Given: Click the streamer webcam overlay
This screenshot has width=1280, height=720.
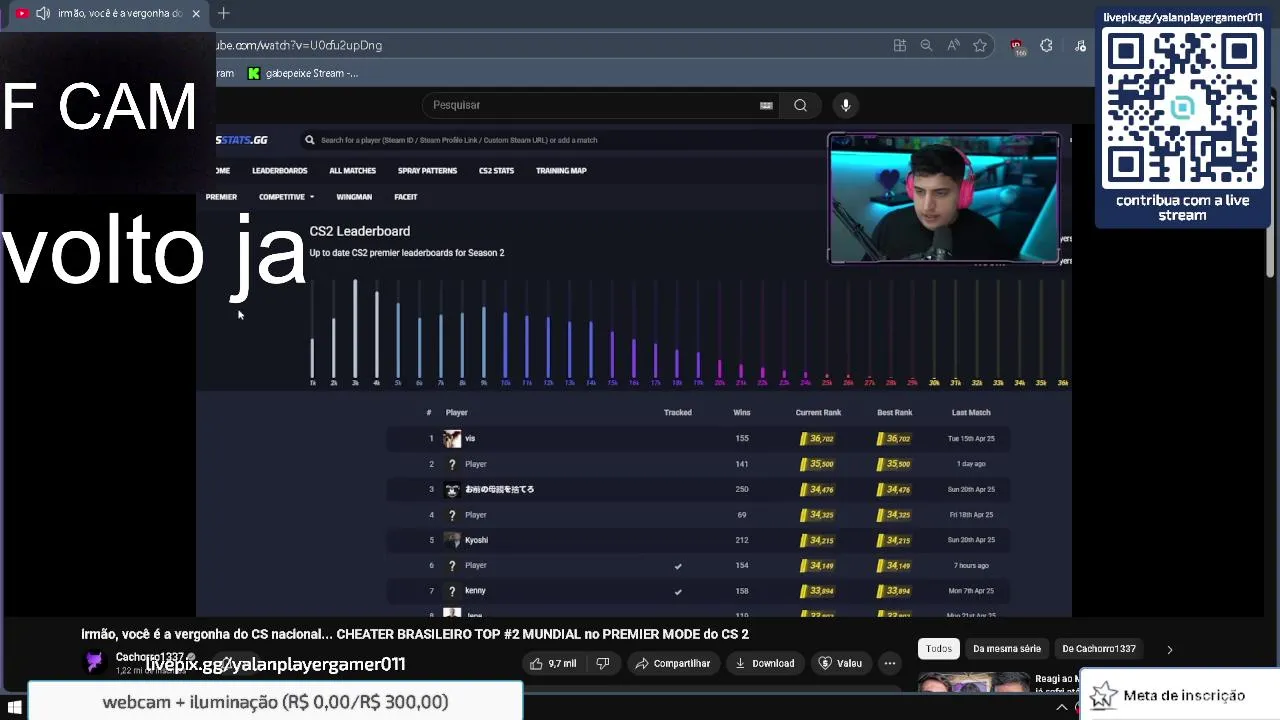Looking at the screenshot, I should [x=944, y=199].
